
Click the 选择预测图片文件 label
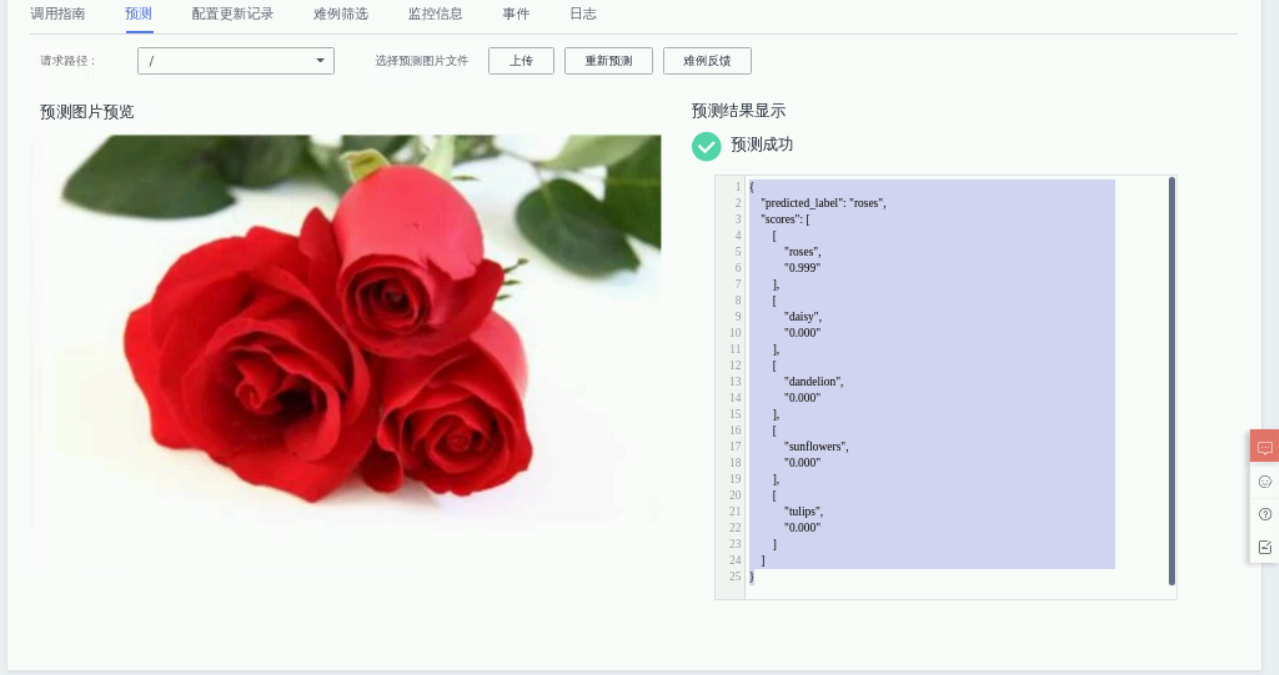coord(422,61)
